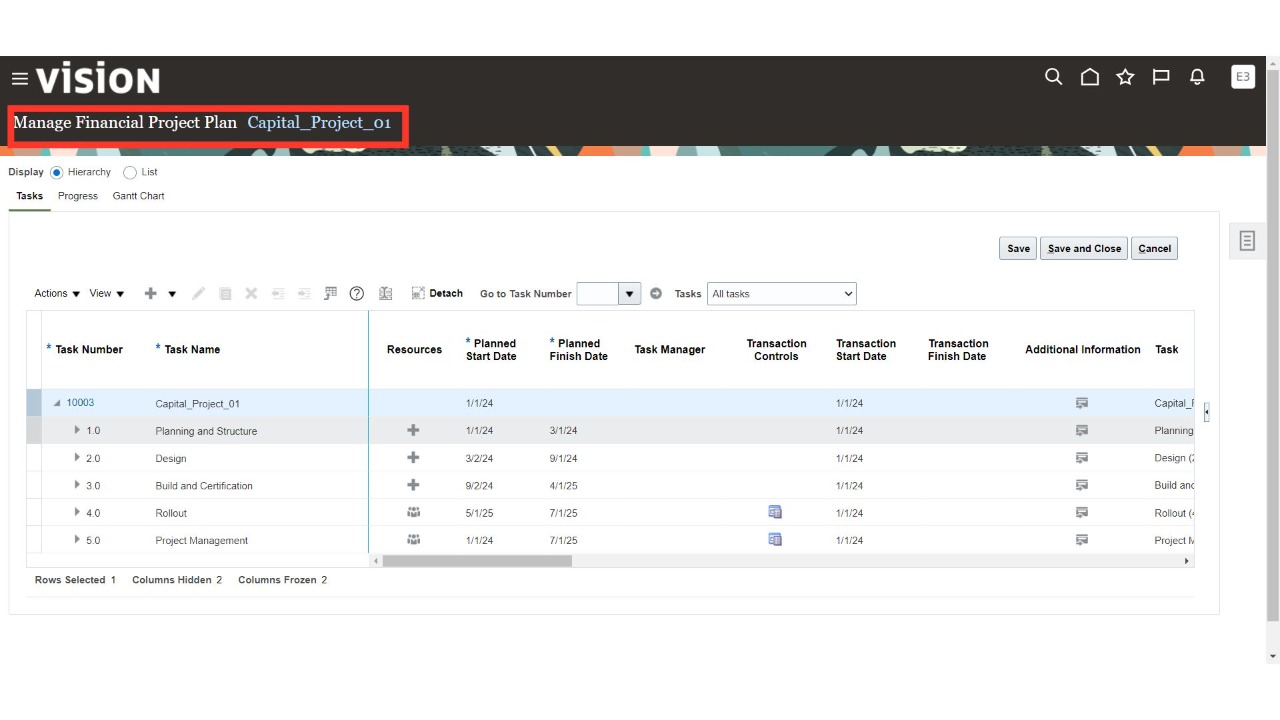Switch to the Tasks tab
The image size is (1280, 720).
30,196
